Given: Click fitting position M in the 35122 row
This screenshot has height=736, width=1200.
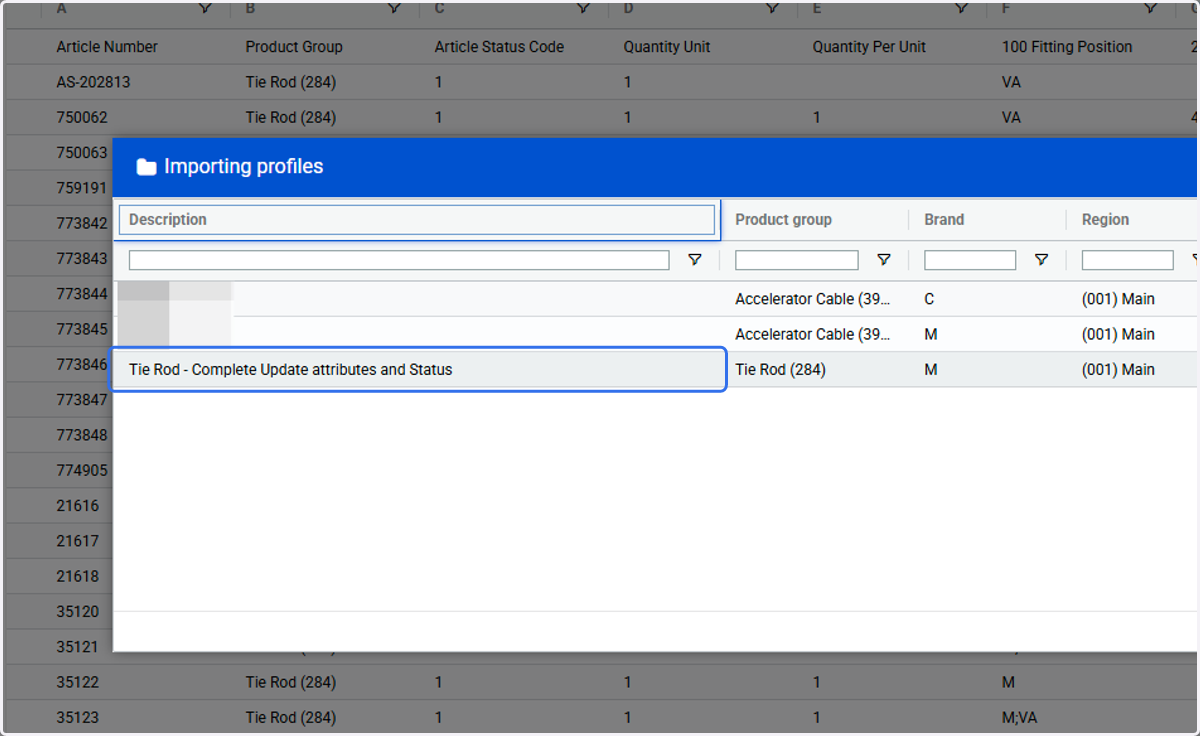Looking at the screenshot, I should [x=1008, y=682].
